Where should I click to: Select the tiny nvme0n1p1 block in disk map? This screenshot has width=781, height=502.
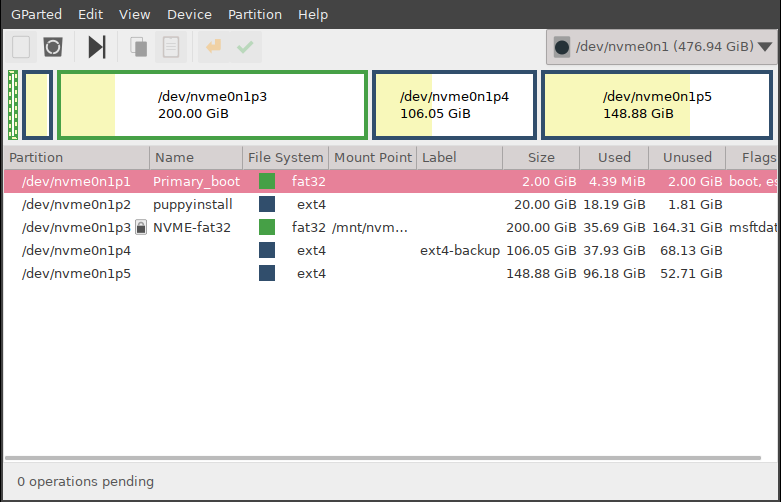coord(13,105)
